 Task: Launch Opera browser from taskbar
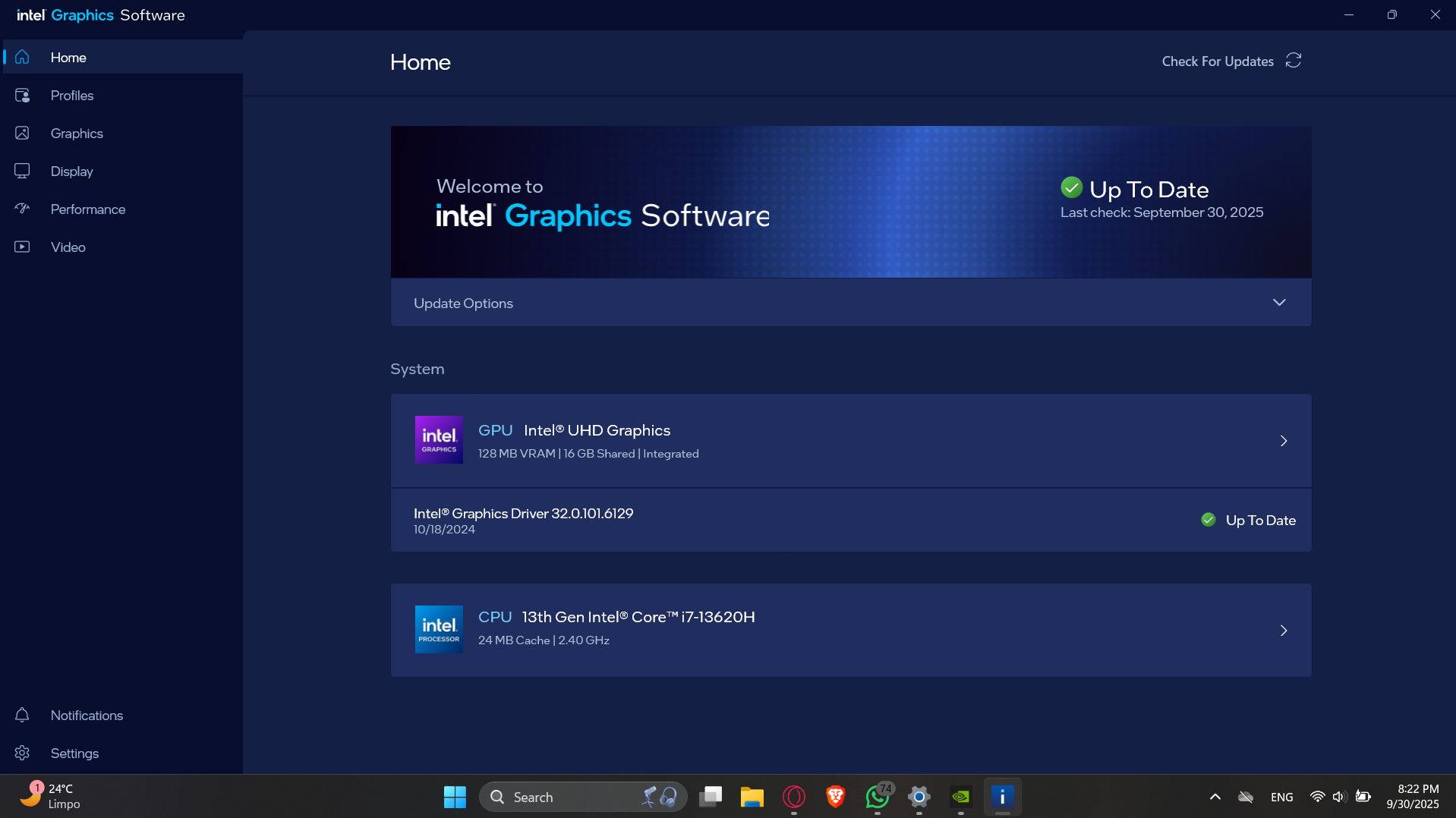[x=793, y=797]
